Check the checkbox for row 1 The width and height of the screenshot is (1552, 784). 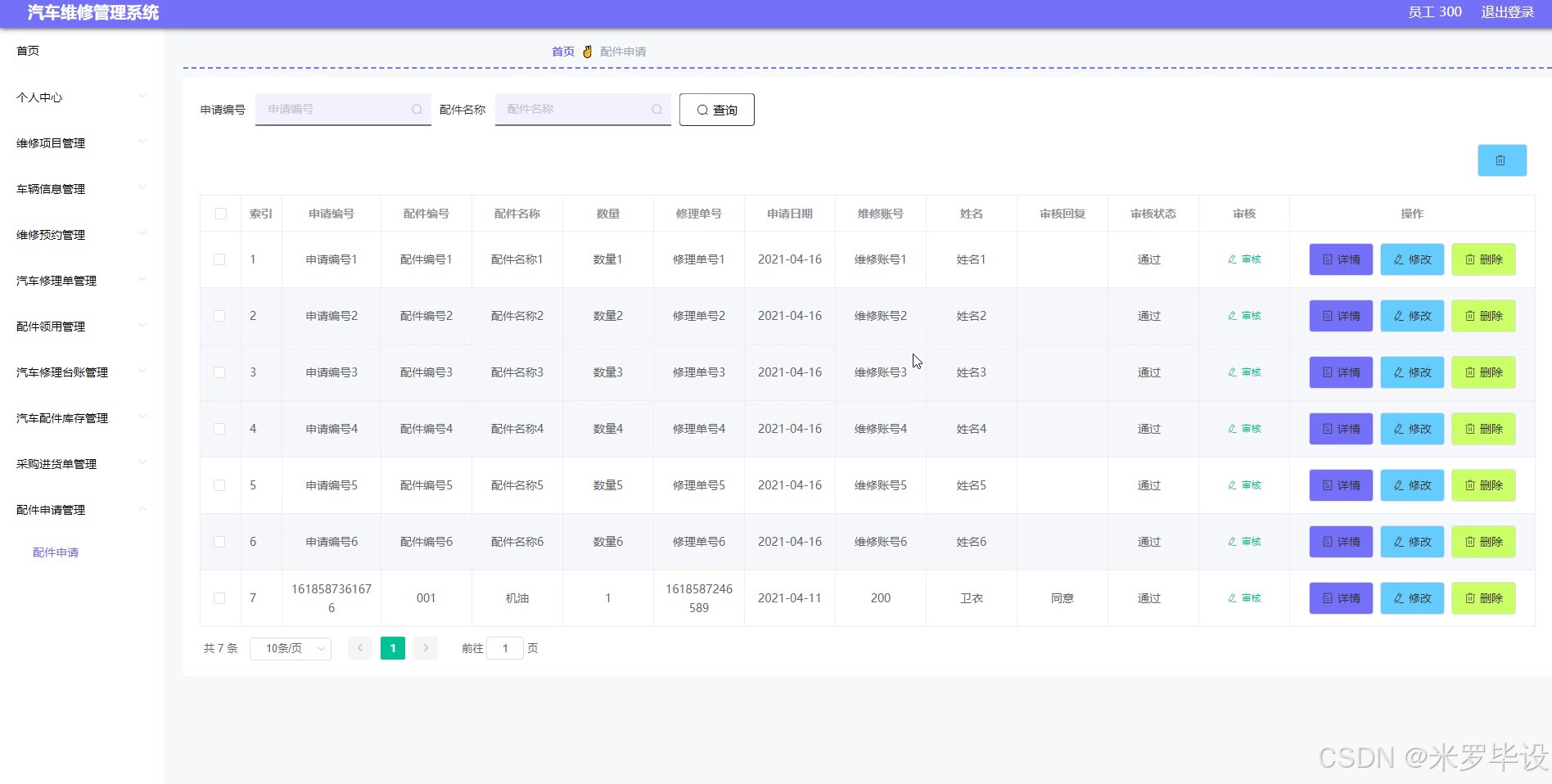point(219,259)
